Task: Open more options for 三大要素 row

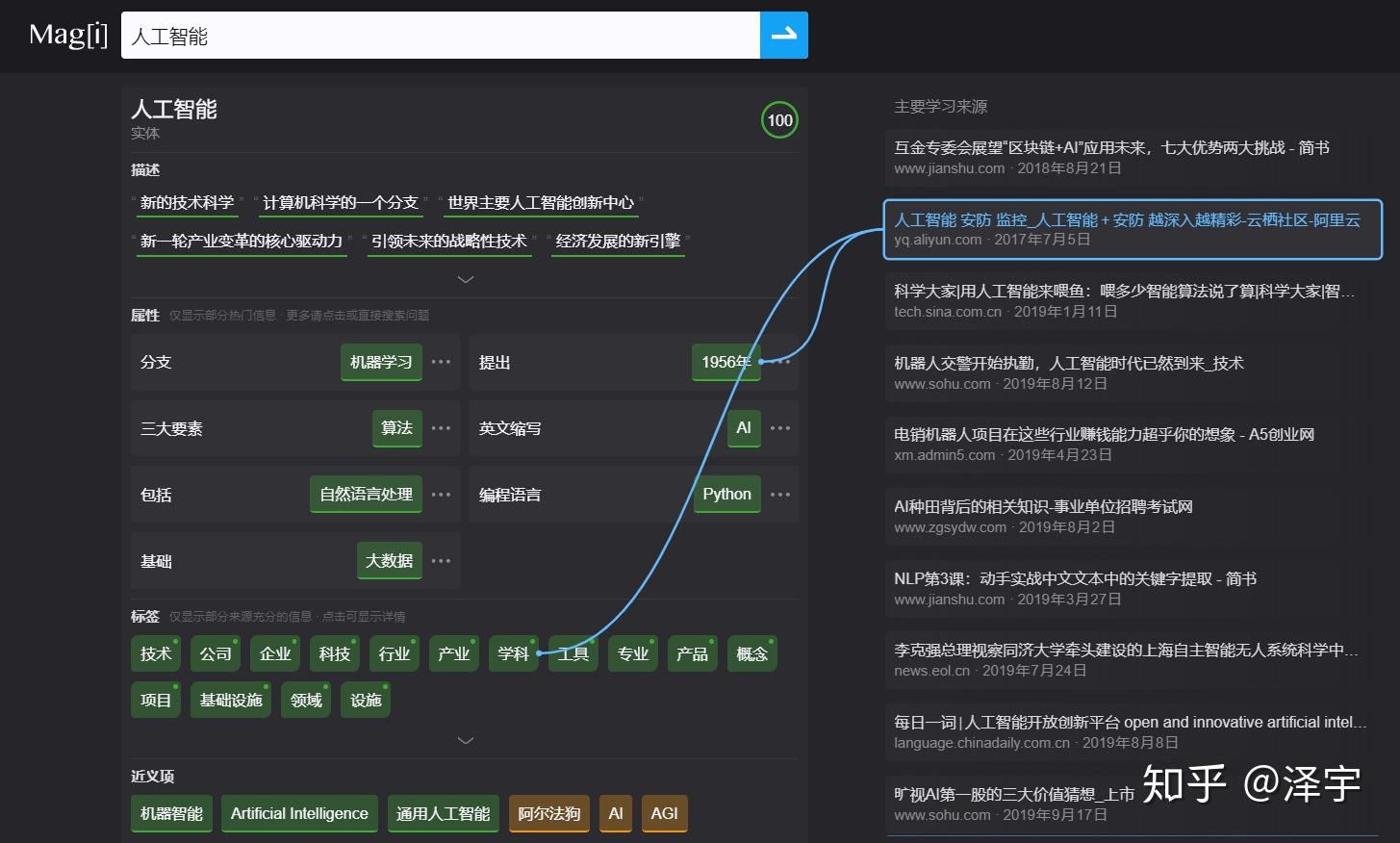Action: (x=441, y=428)
